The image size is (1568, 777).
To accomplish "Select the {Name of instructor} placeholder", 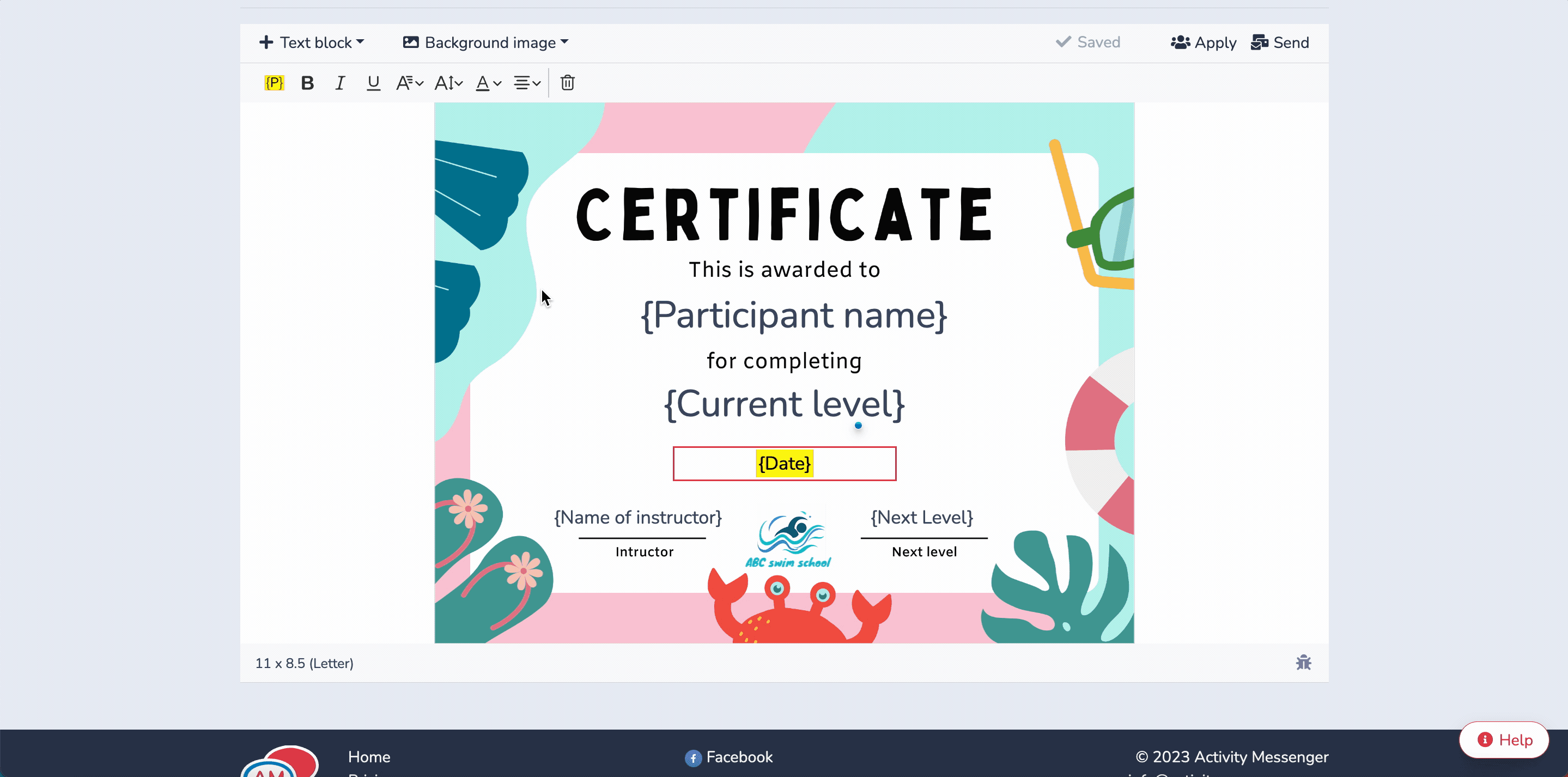I will click(x=638, y=518).
